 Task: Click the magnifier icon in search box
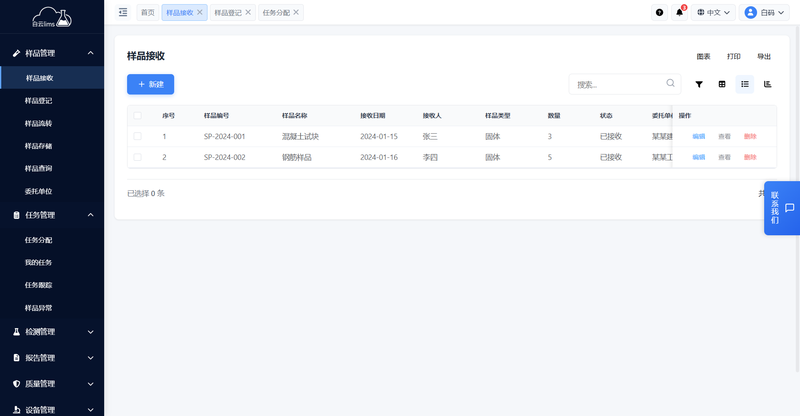pyautogui.click(x=670, y=84)
